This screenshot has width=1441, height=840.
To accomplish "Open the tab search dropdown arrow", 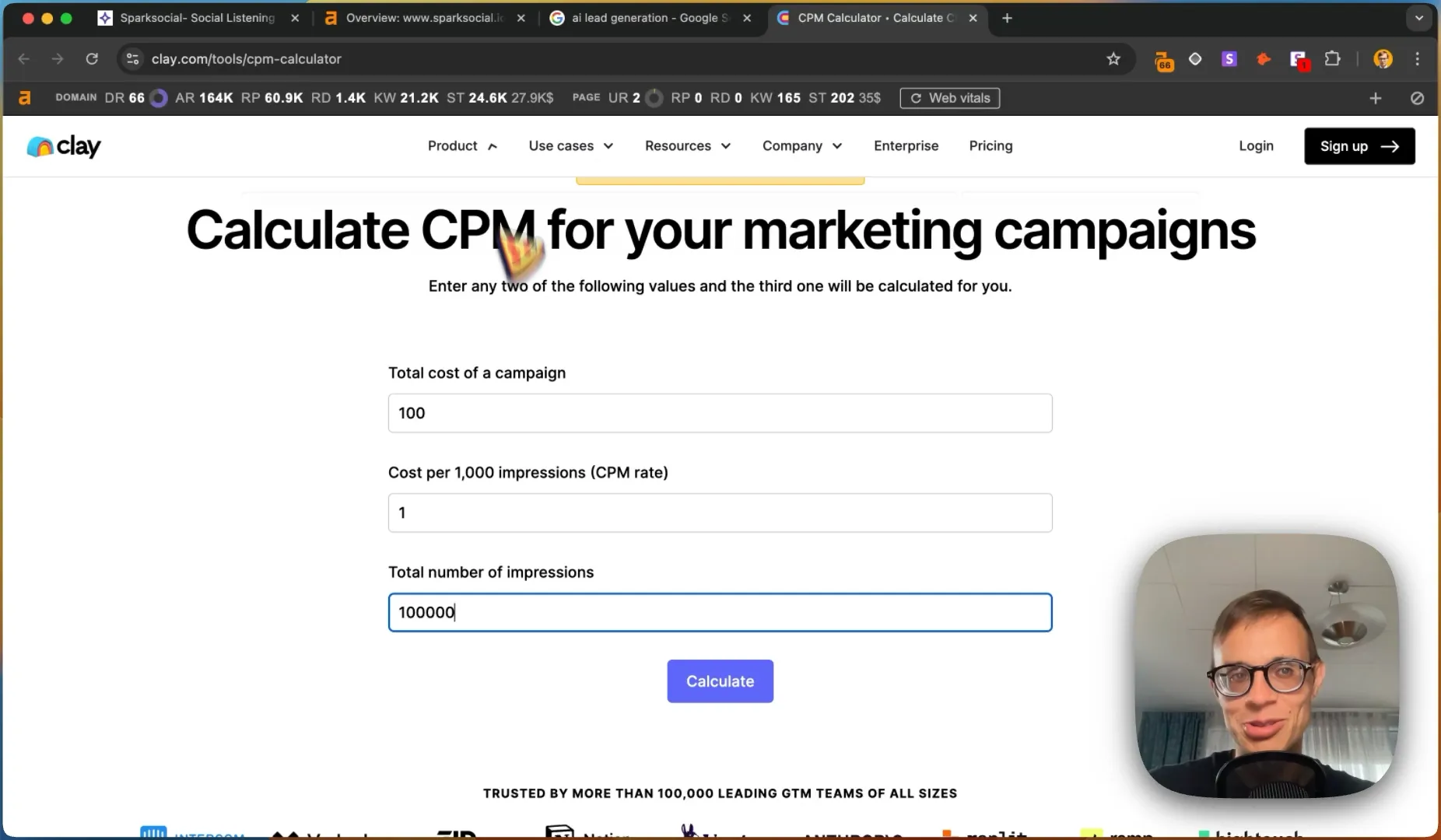I will pos(1419,18).
